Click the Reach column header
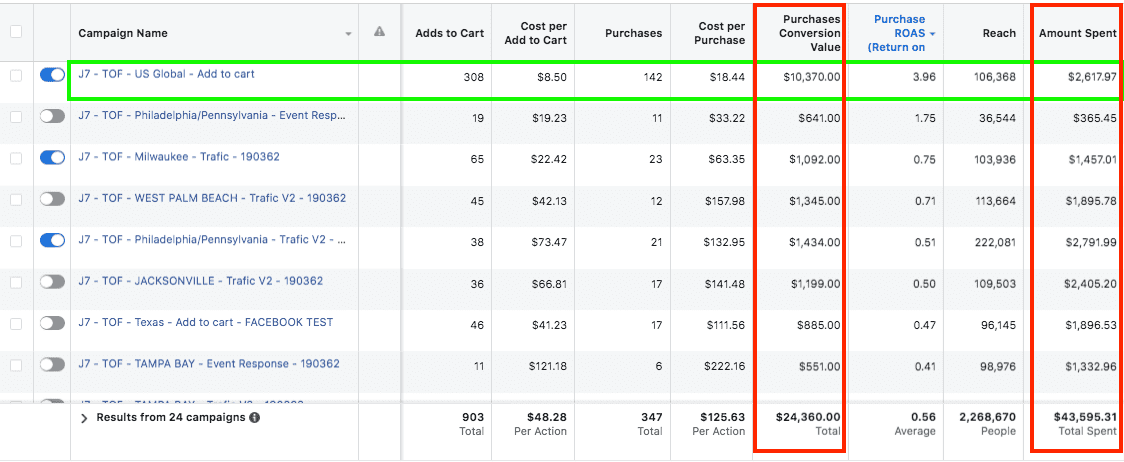 click(x=998, y=33)
